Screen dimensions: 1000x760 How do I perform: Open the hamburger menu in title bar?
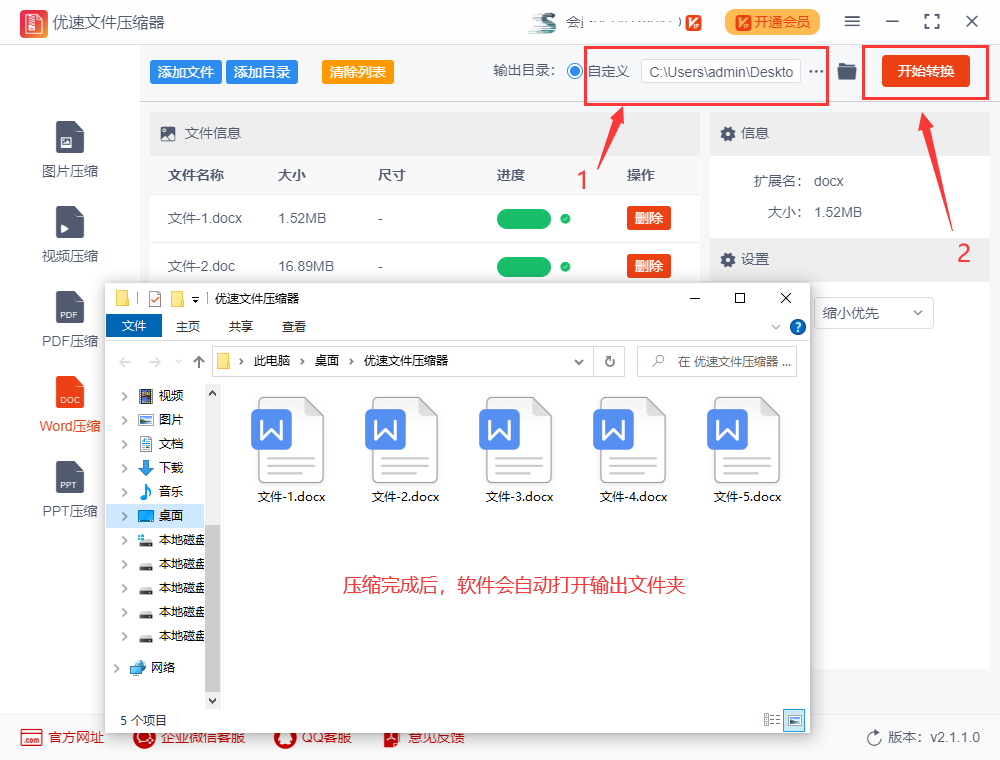[x=852, y=22]
